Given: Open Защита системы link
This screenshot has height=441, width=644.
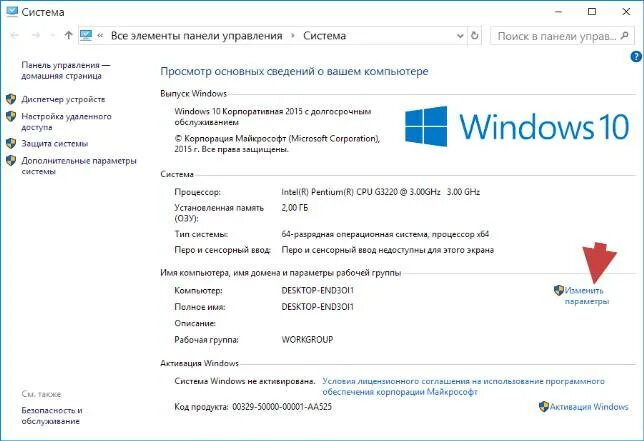Looking at the screenshot, I should click(55, 143).
